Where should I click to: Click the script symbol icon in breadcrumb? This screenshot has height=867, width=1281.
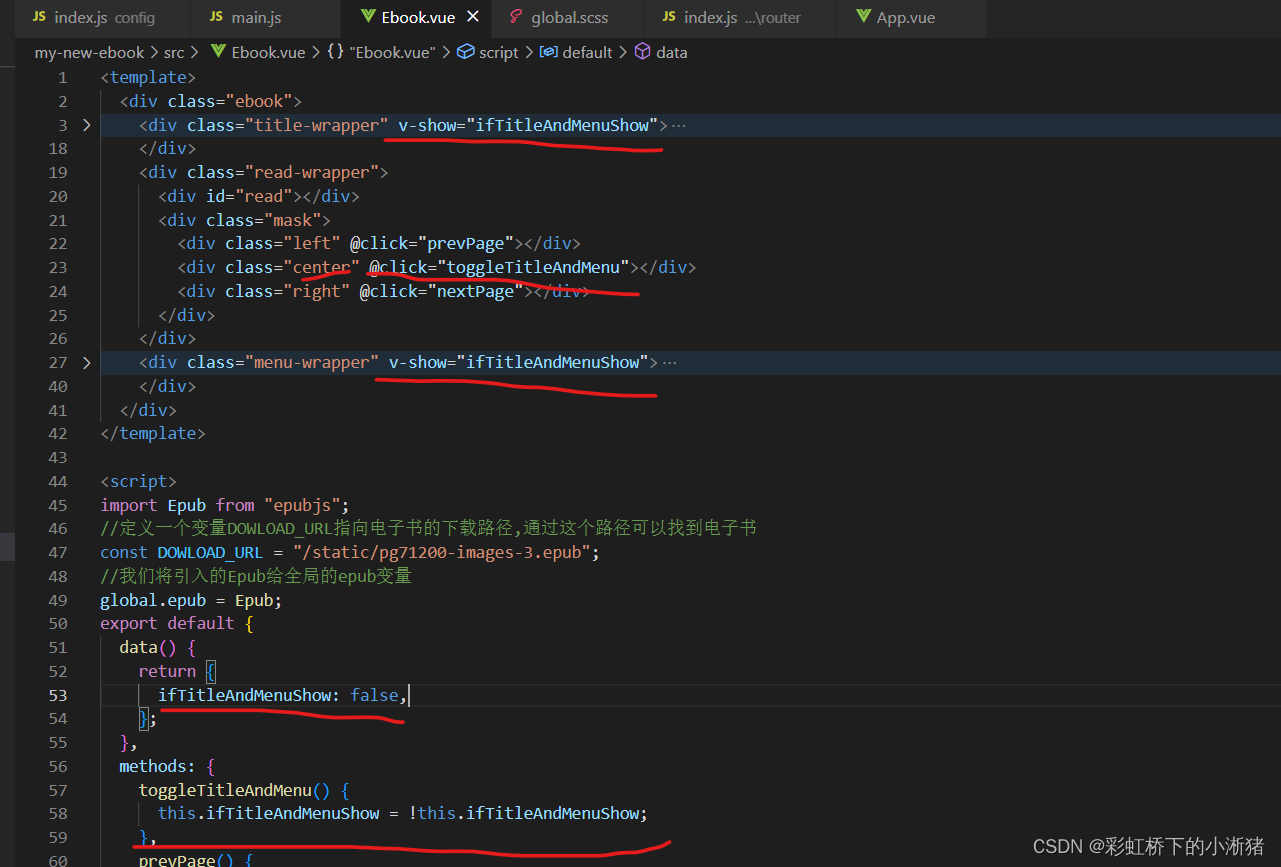pyautogui.click(x=465, y=52)
